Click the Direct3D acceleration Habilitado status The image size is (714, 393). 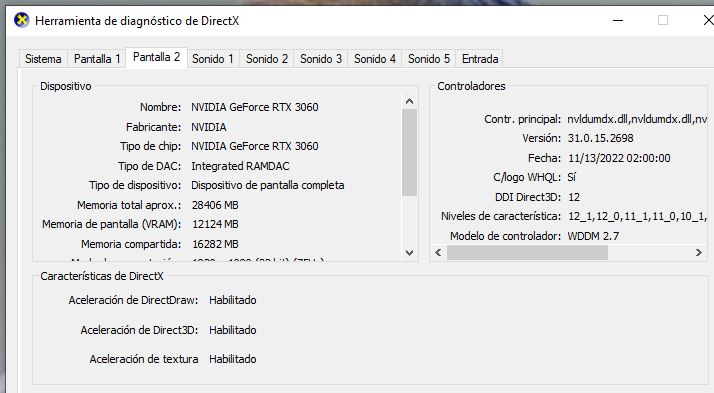pyautogui.click(x=233, y=330)
